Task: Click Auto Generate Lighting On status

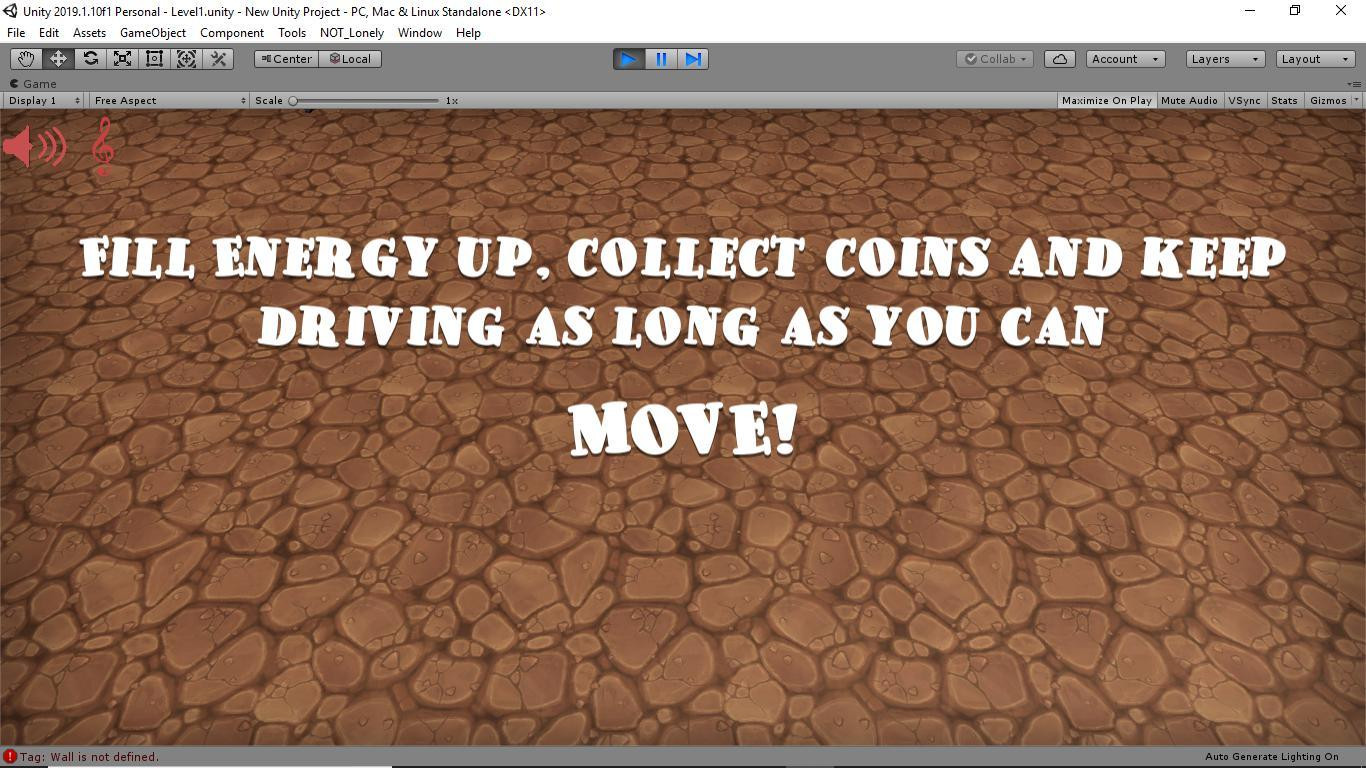Action: pyautogui.click(x=1271, y=757)
